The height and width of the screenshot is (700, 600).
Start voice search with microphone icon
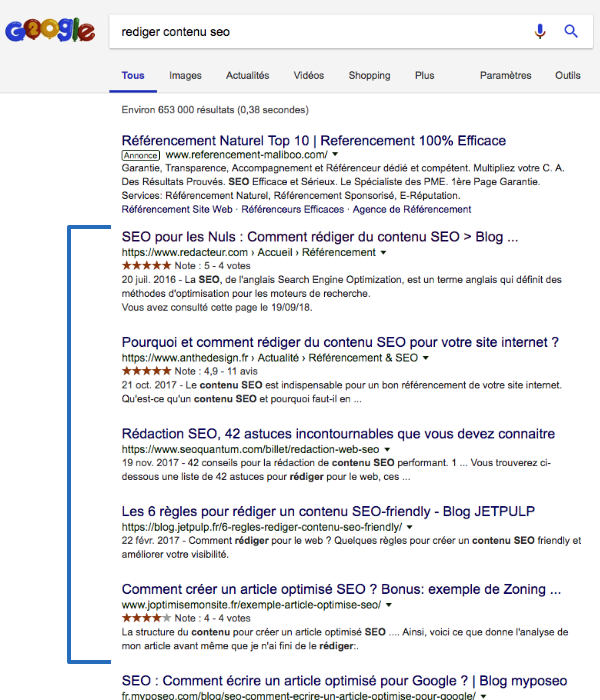pyautogui.click(x=540, y=31)
